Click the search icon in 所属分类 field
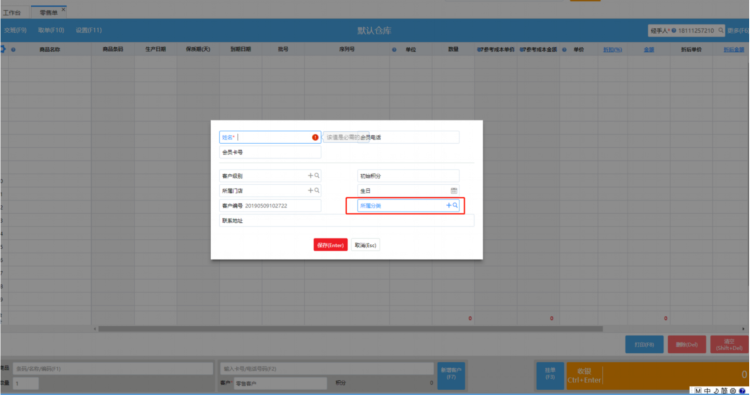Screen dimensions: 750x395 click(455, 205)
